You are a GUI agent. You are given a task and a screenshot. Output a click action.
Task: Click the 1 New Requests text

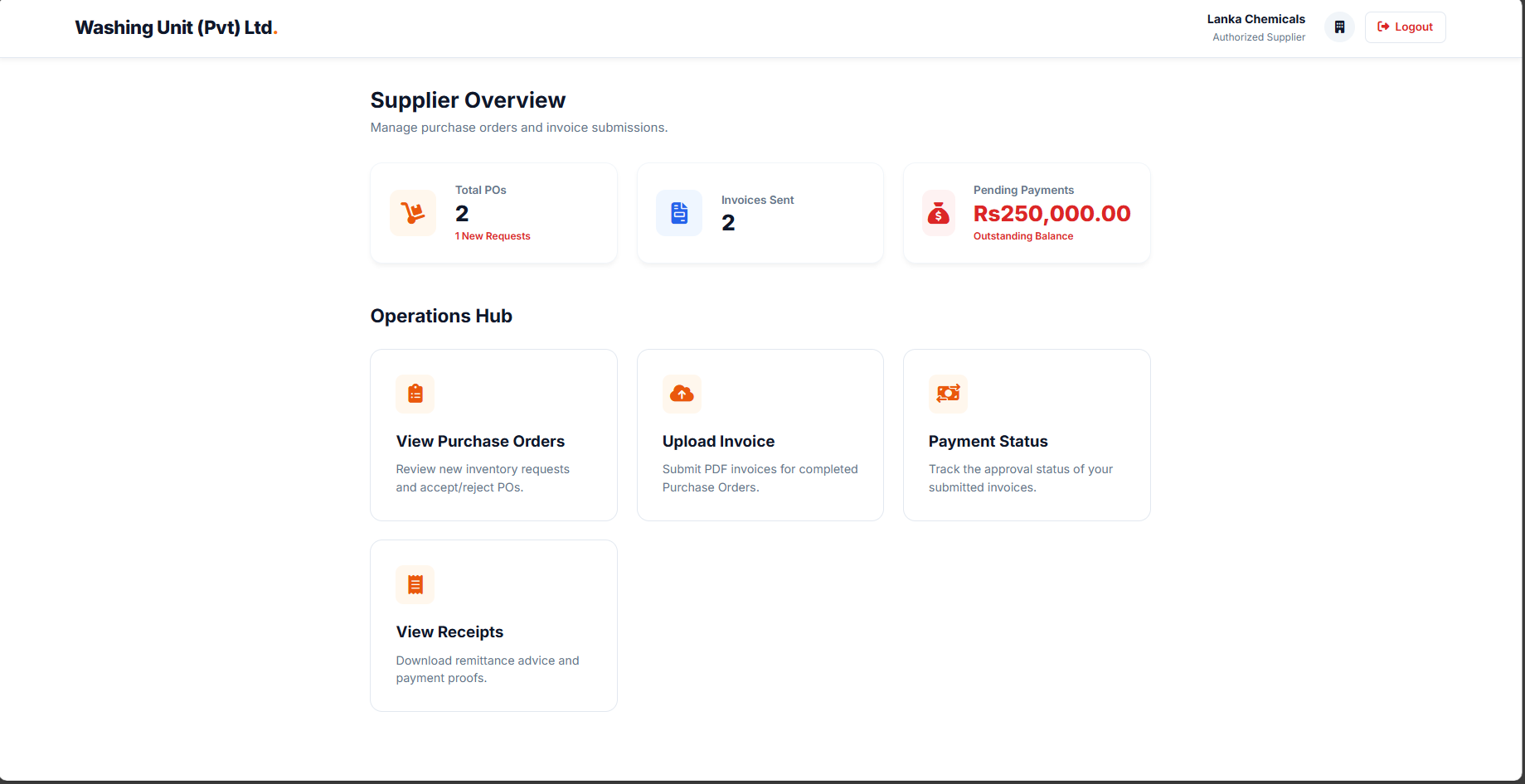(493, 236)
